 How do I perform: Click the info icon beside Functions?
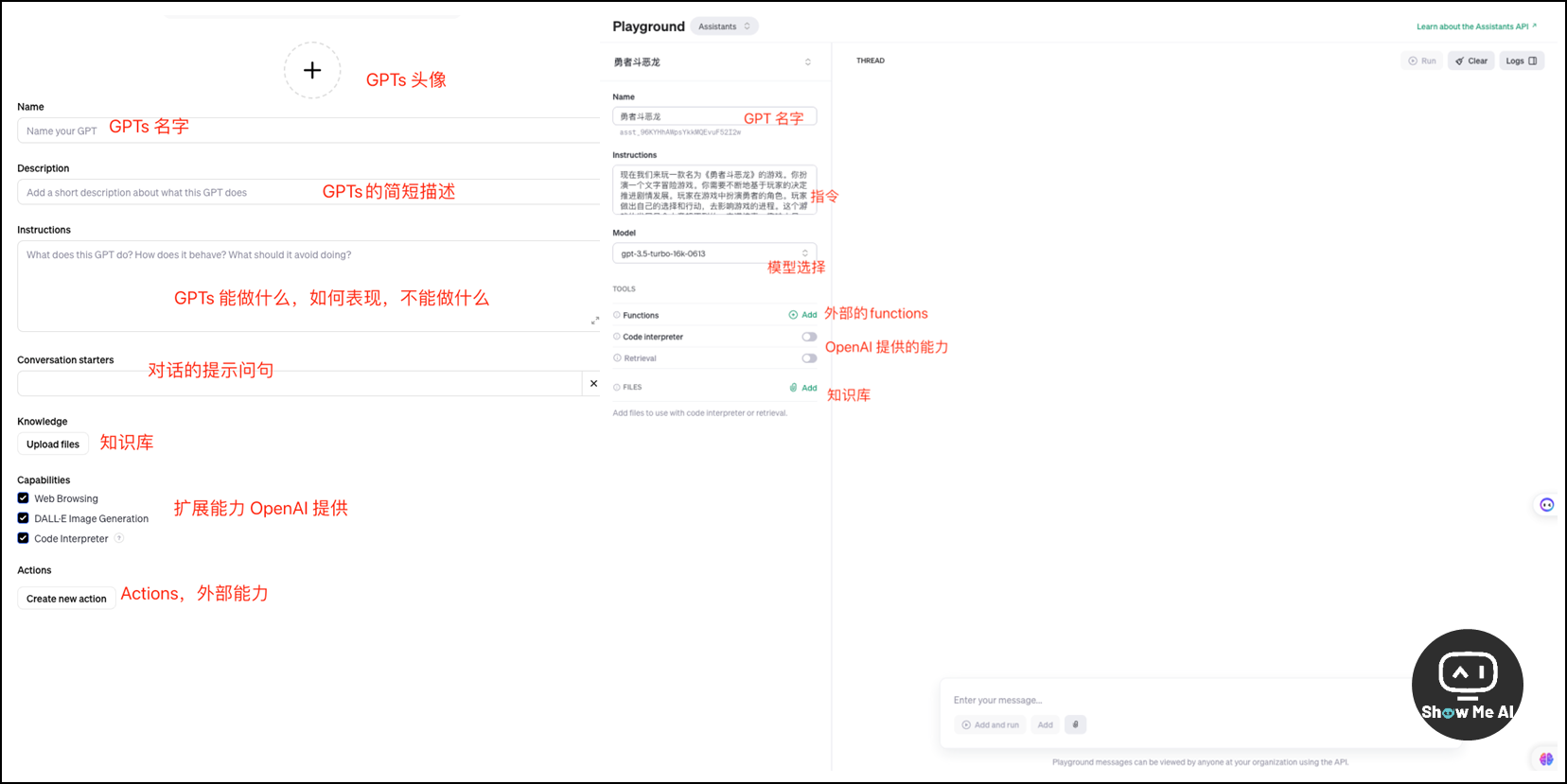(617, 315)
